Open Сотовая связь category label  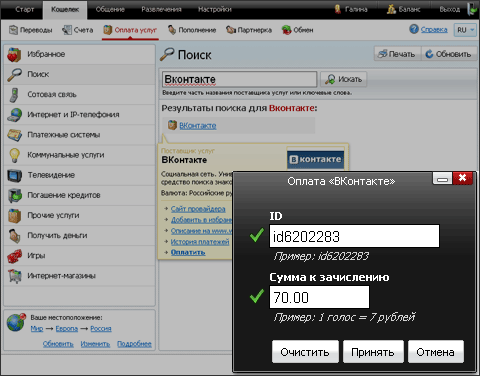(x=52, y=95)
